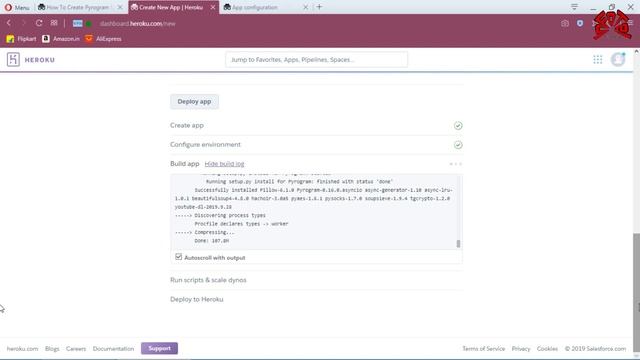Open the ad blocker shield icon
The image size is (640, 360).
580,24
